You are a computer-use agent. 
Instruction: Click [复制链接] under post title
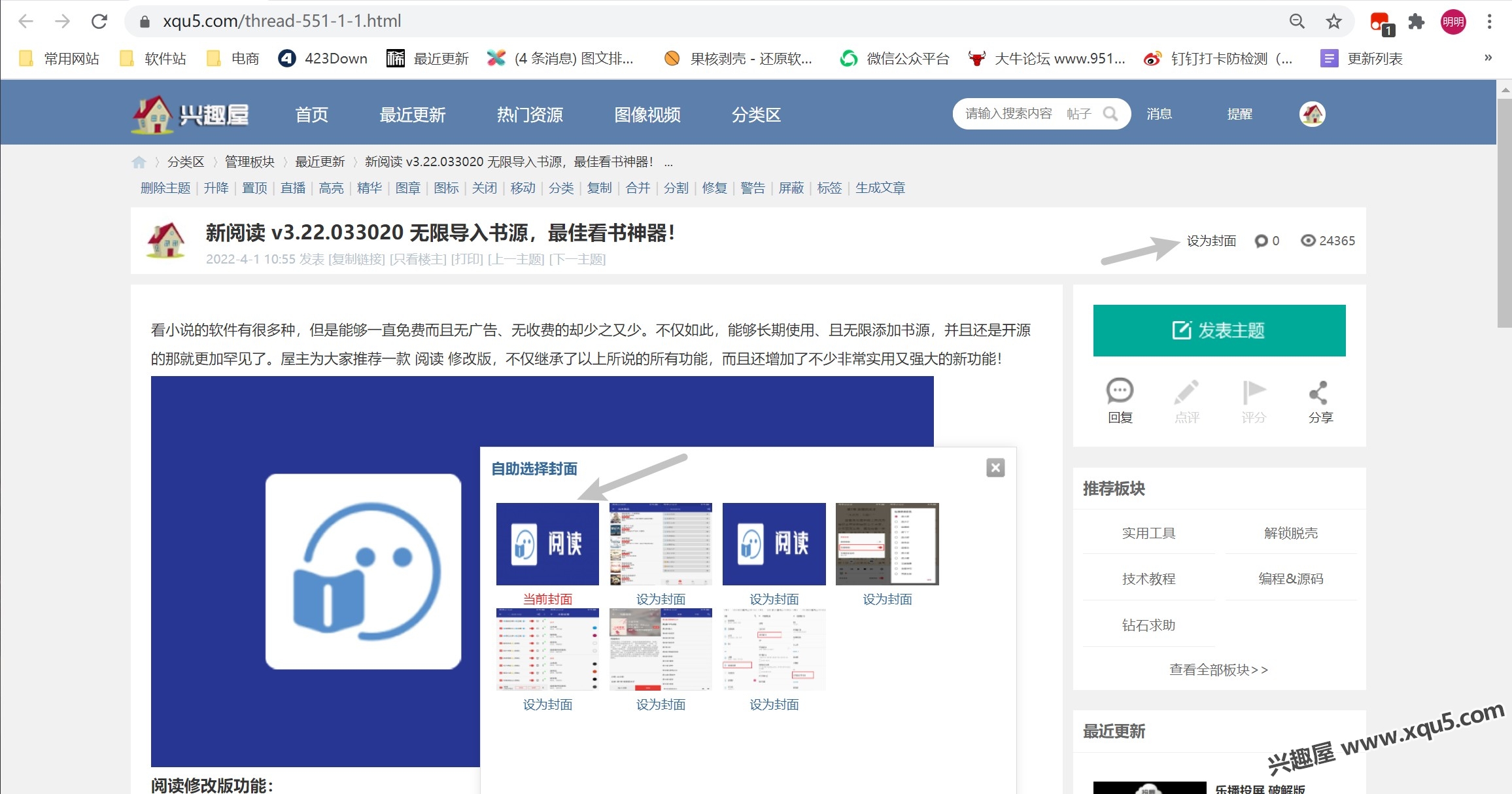(x=356, y=260)
